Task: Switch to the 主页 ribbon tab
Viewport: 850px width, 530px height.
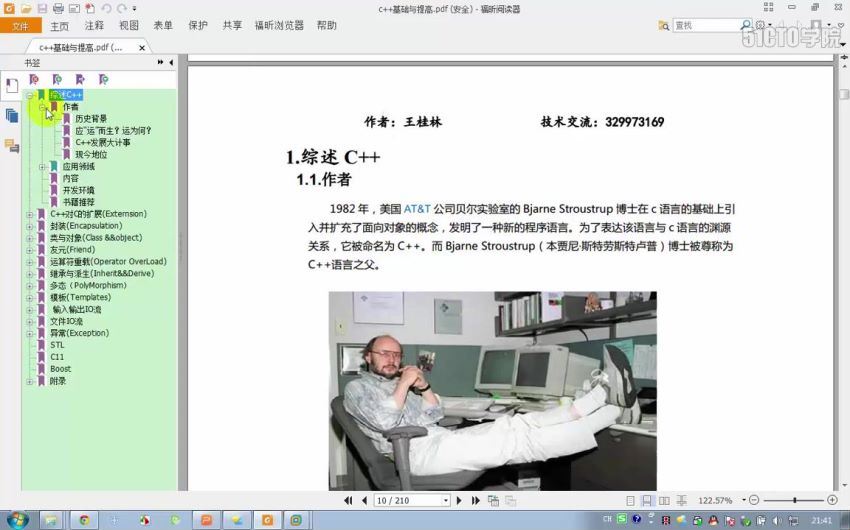Action: tap(60, 25)
